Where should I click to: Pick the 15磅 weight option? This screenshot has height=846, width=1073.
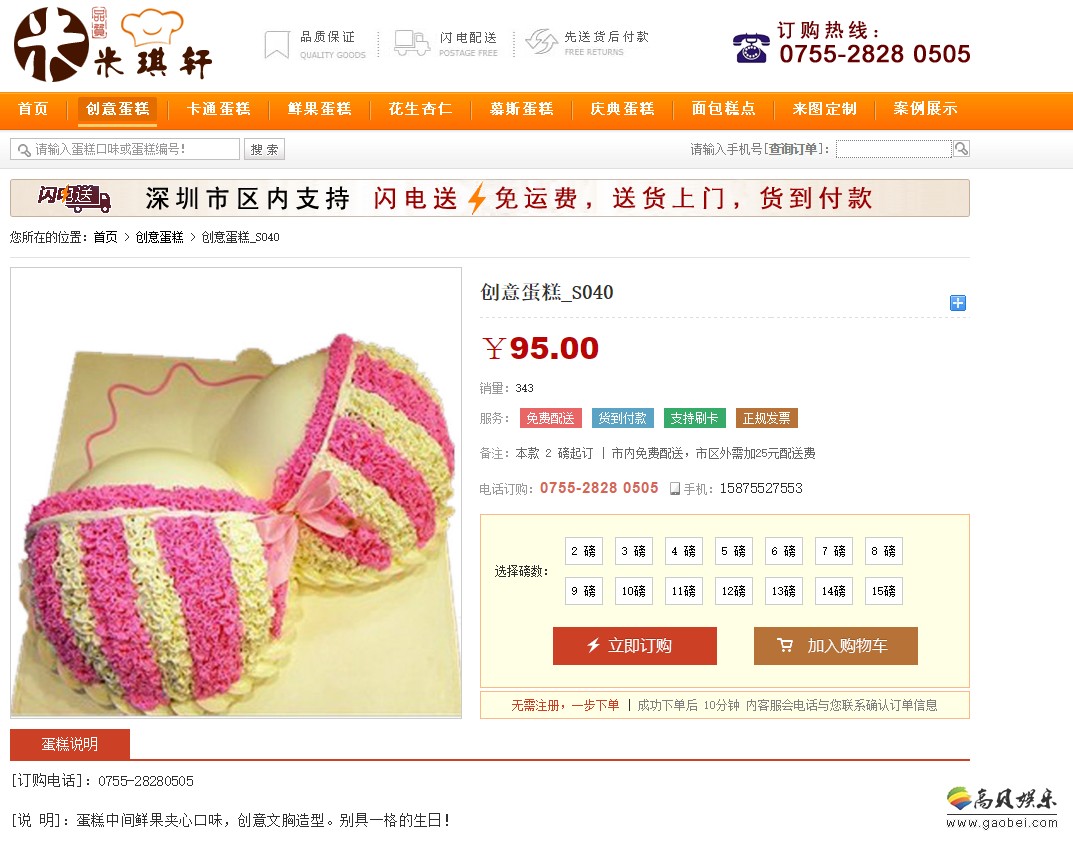pyautogui.click(x=883, y=591)
